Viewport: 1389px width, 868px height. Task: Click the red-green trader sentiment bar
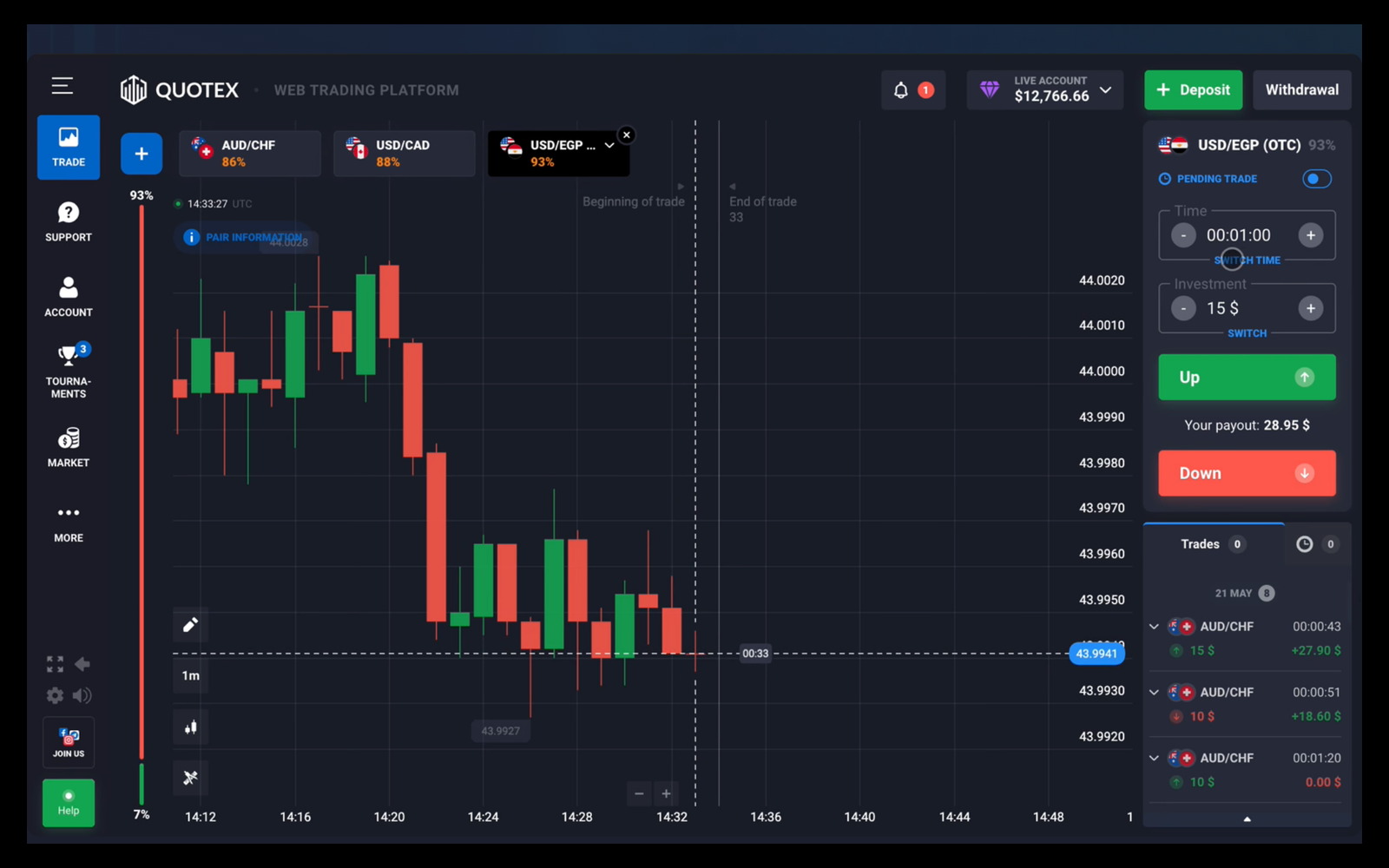142,505
